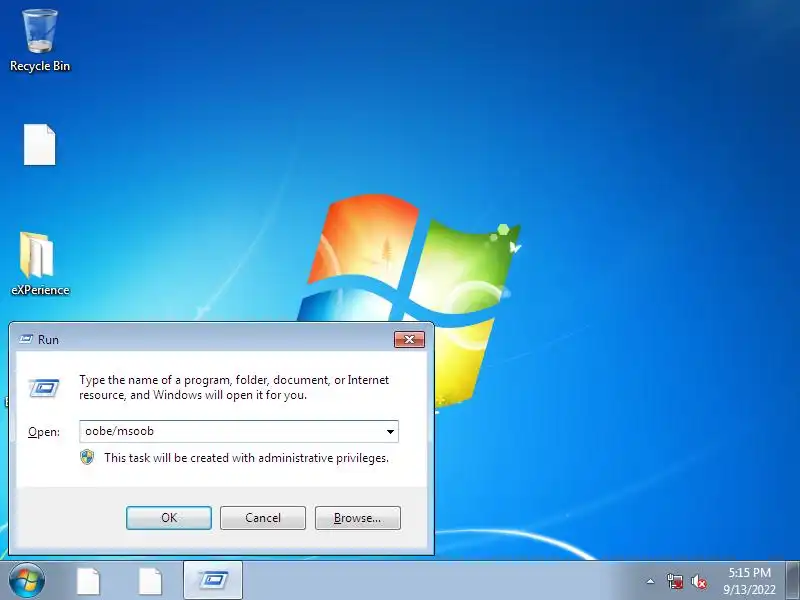Show hidden system tray icons
The width and height of the screenshot is (800, 600).
coord(651,581)
